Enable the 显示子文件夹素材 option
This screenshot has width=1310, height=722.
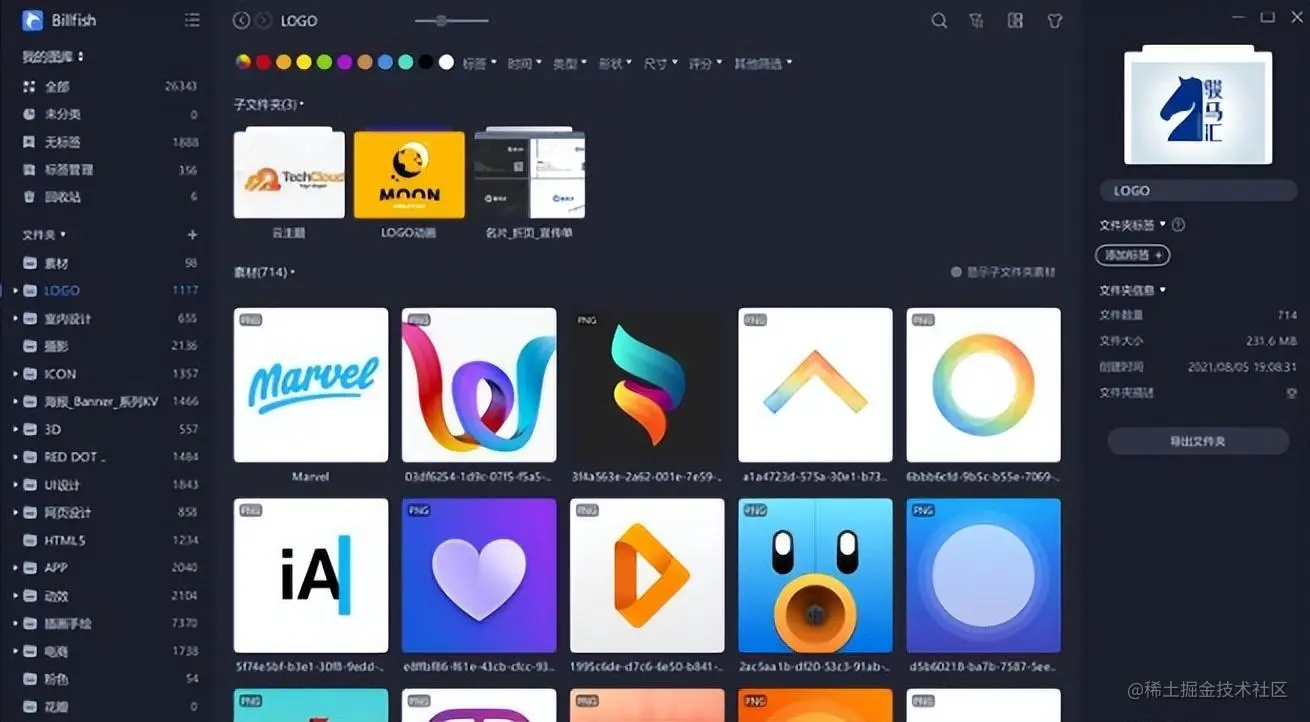(1003, 272)
